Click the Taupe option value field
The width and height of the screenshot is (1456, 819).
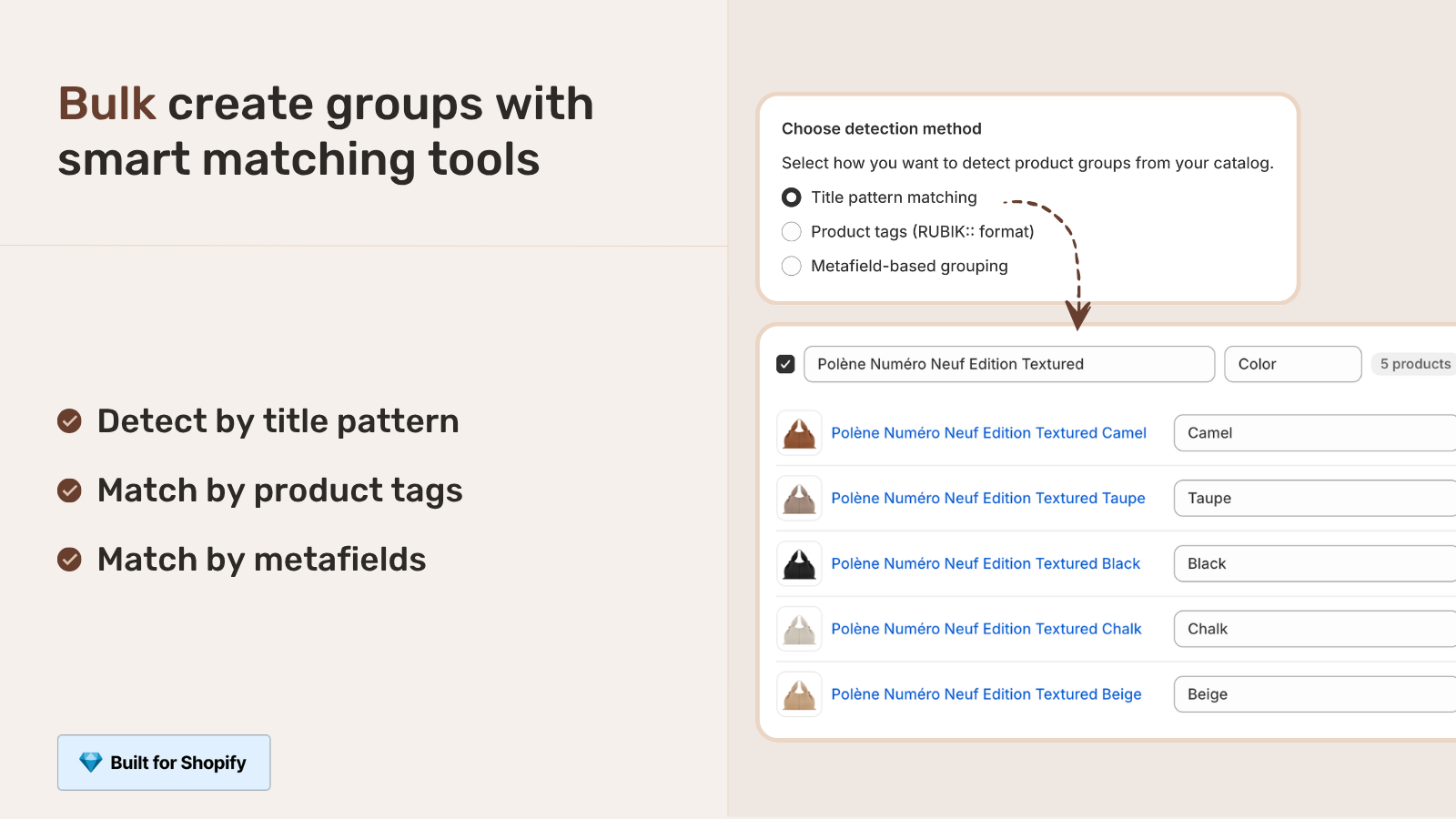click(x=1314, y=499)
